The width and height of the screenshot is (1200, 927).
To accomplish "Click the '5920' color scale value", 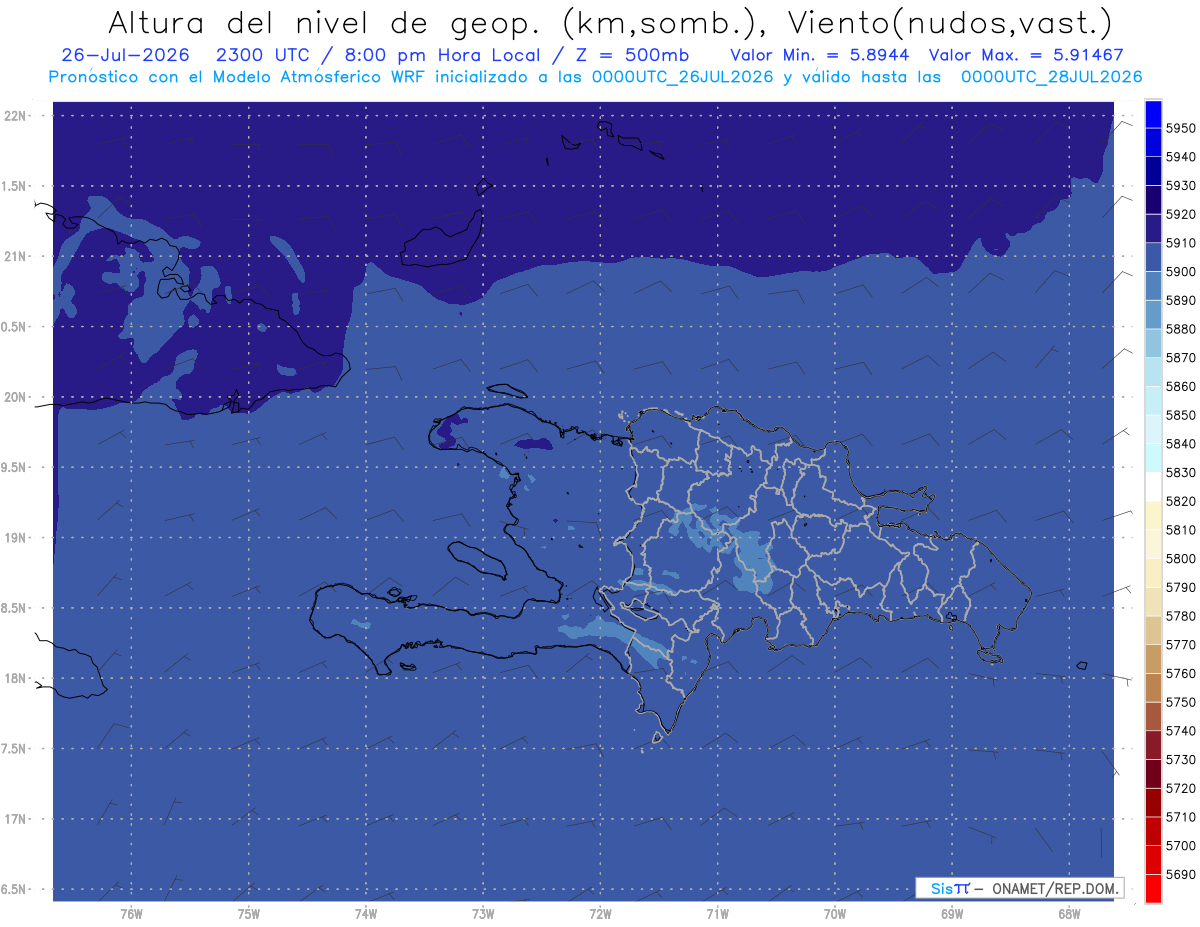I will tap(1181, 215).
